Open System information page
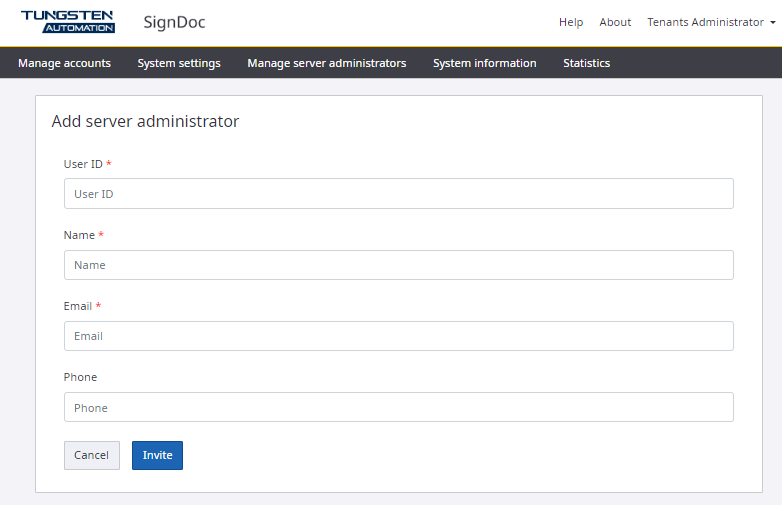 coord(484,63)
